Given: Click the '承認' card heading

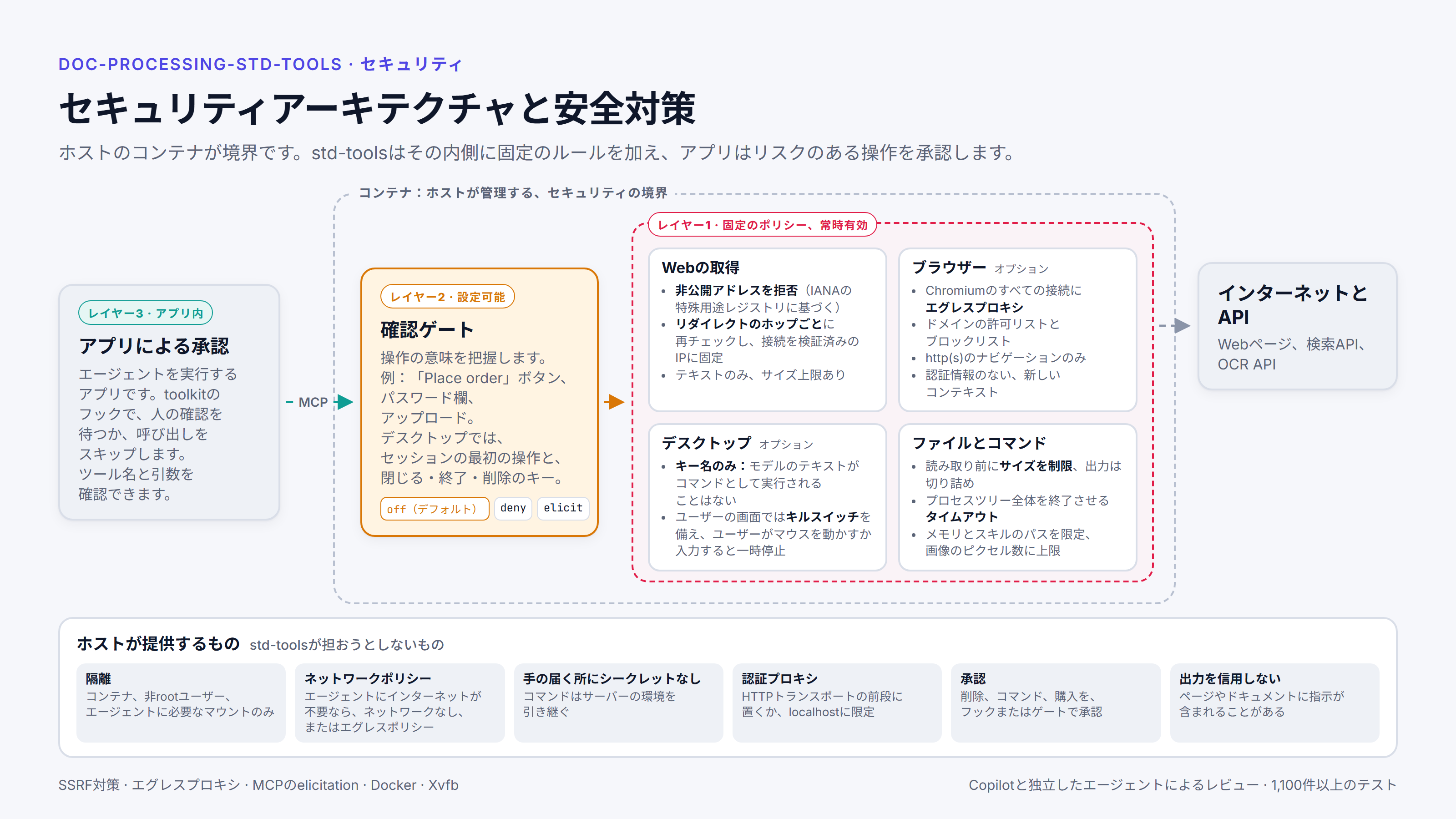Looking at the screenshot, I should 973,678.
